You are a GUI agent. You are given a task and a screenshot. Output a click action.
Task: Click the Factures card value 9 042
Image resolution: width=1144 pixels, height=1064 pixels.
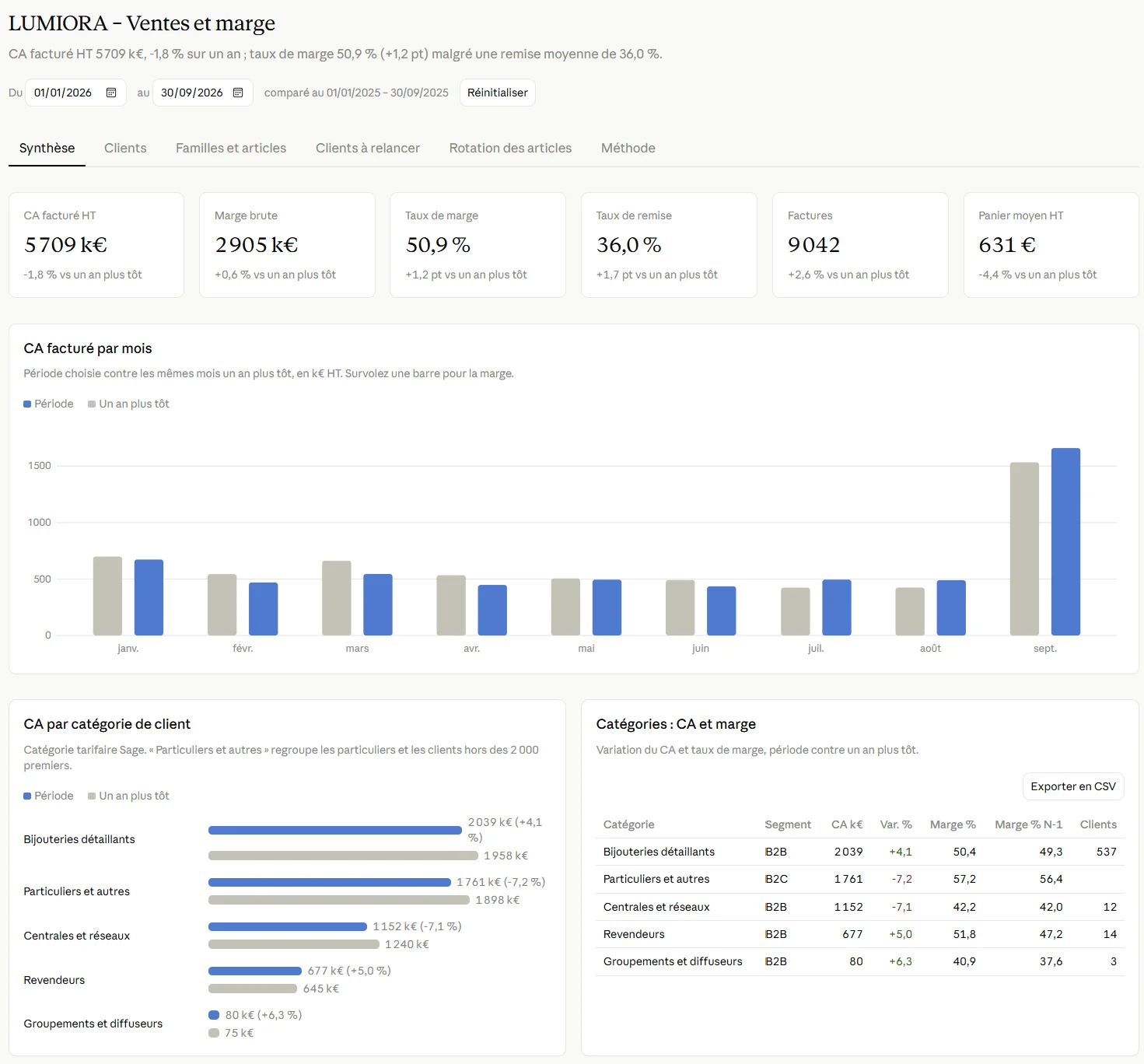click(x=814, y=245)
